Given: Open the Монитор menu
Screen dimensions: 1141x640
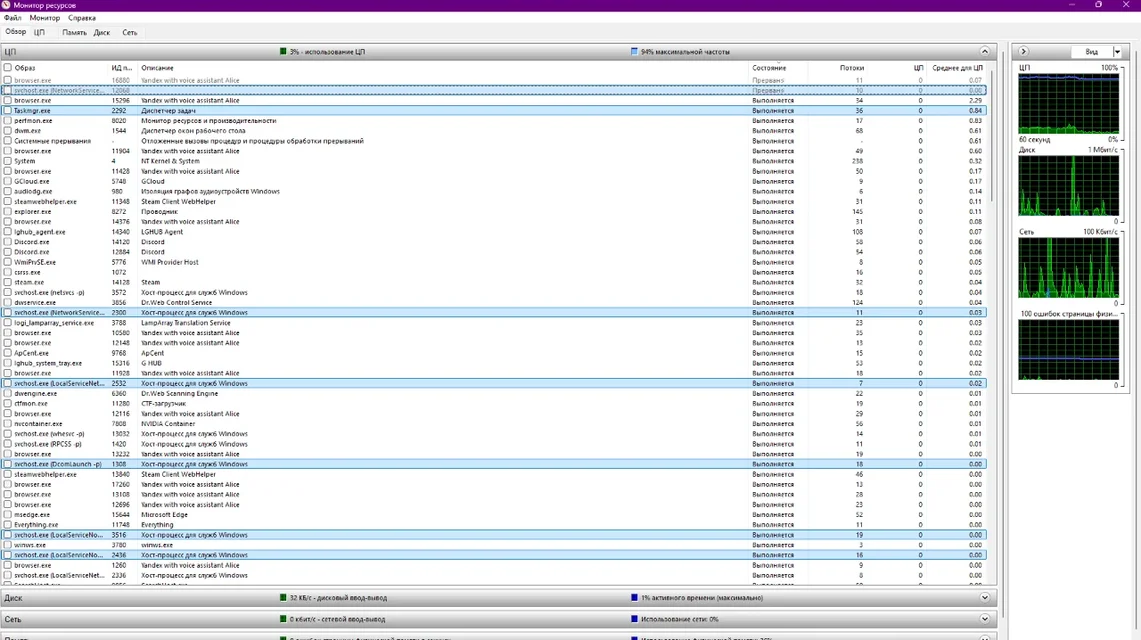Looking at the screenshot, I should tap(43, 17).
